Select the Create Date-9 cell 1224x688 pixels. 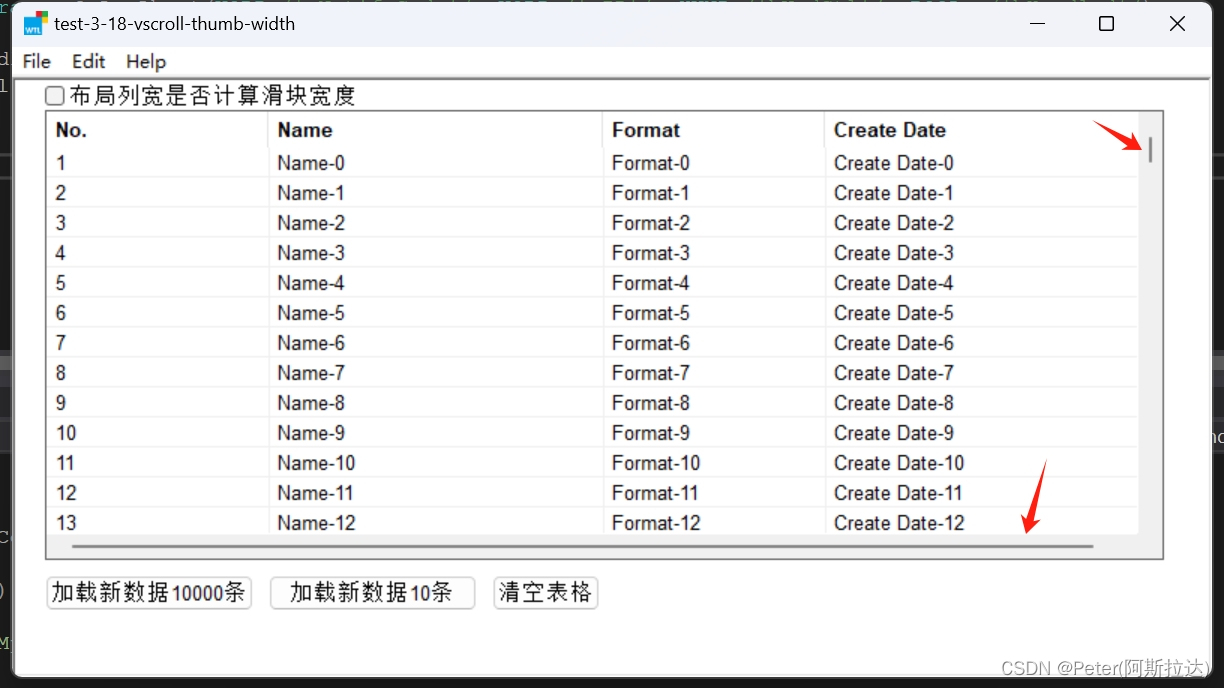(982, 433)
